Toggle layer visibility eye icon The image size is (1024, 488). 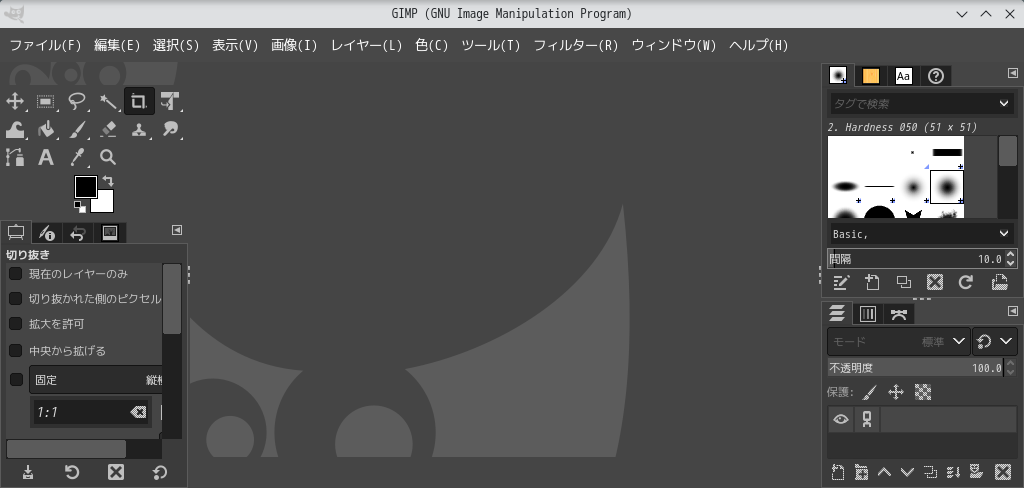(840, 419)
